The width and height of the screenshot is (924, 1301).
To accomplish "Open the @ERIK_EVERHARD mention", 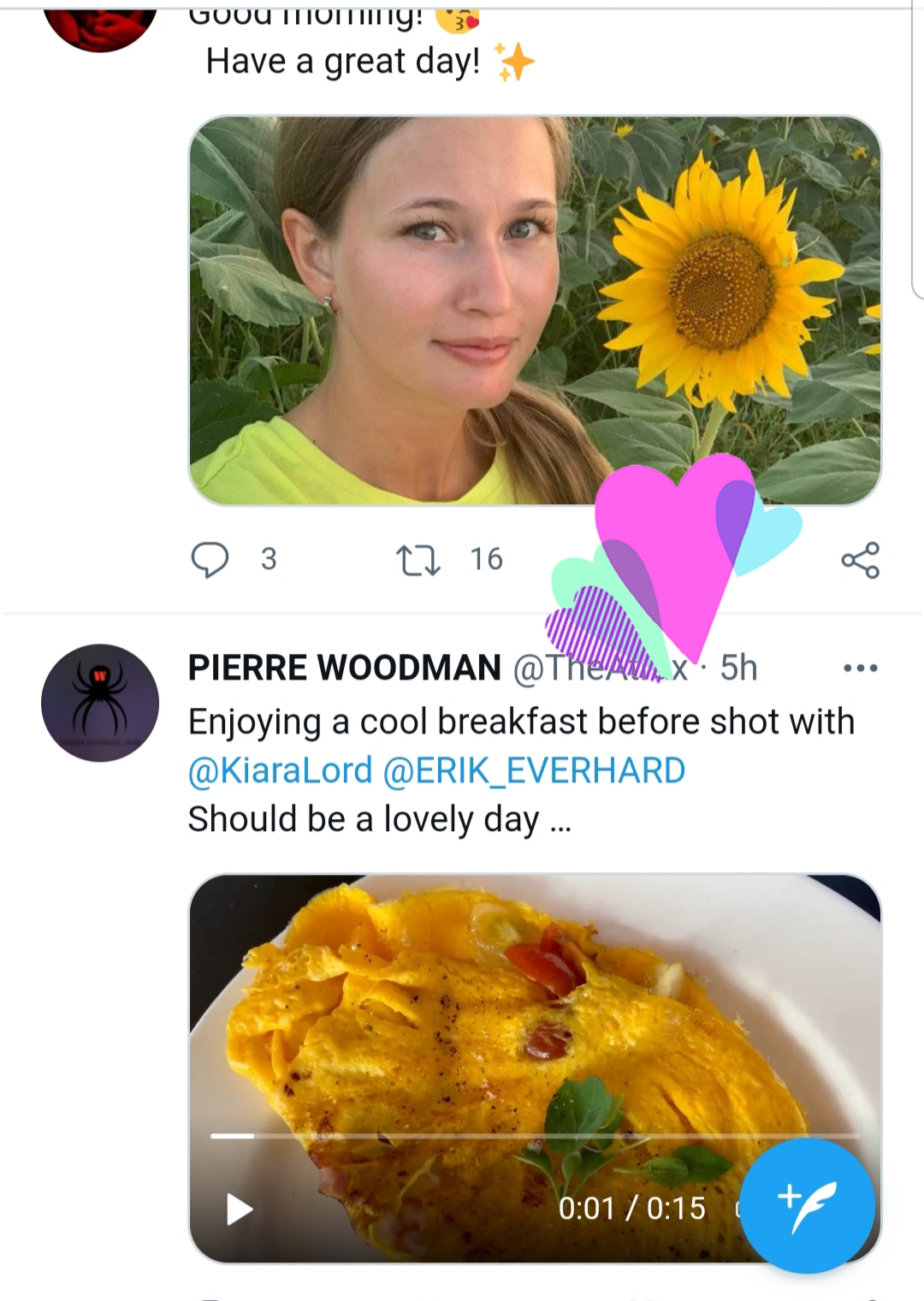I will (534, 770).
